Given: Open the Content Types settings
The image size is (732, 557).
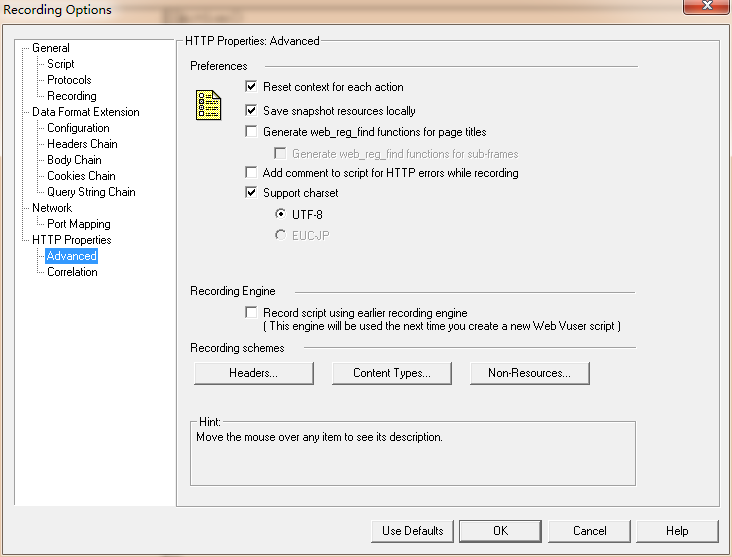Looking at the screenshot, I should pyautogui.click(x=392, y=373).
